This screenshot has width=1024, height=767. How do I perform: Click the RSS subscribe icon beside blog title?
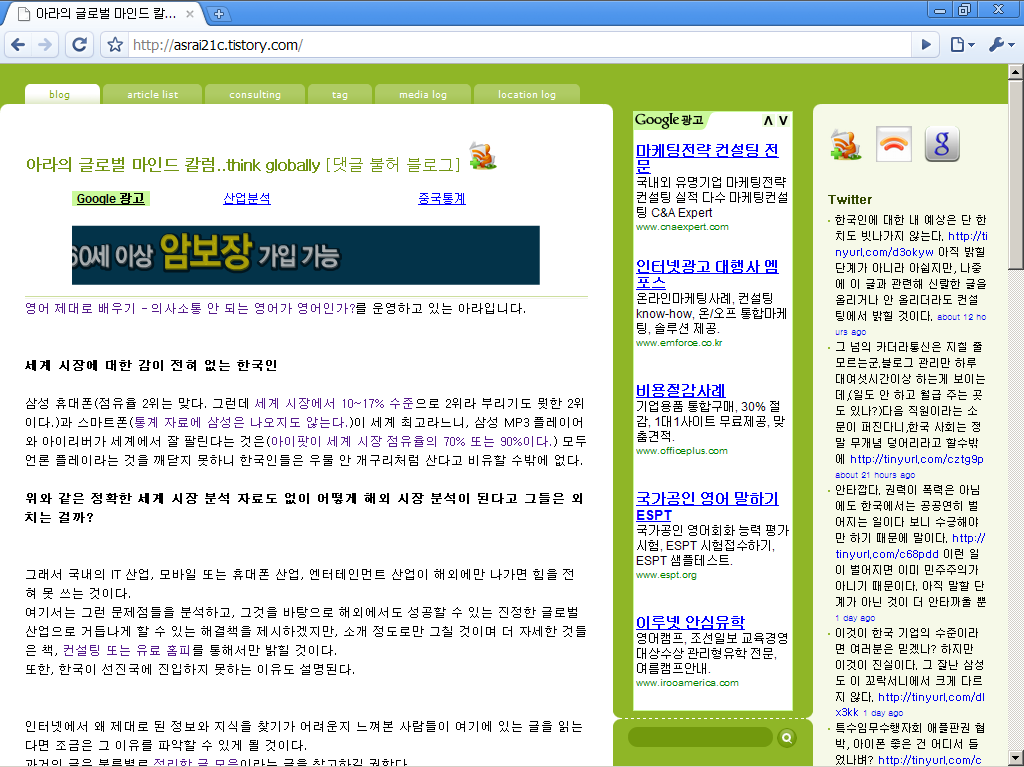pos(483,156)
